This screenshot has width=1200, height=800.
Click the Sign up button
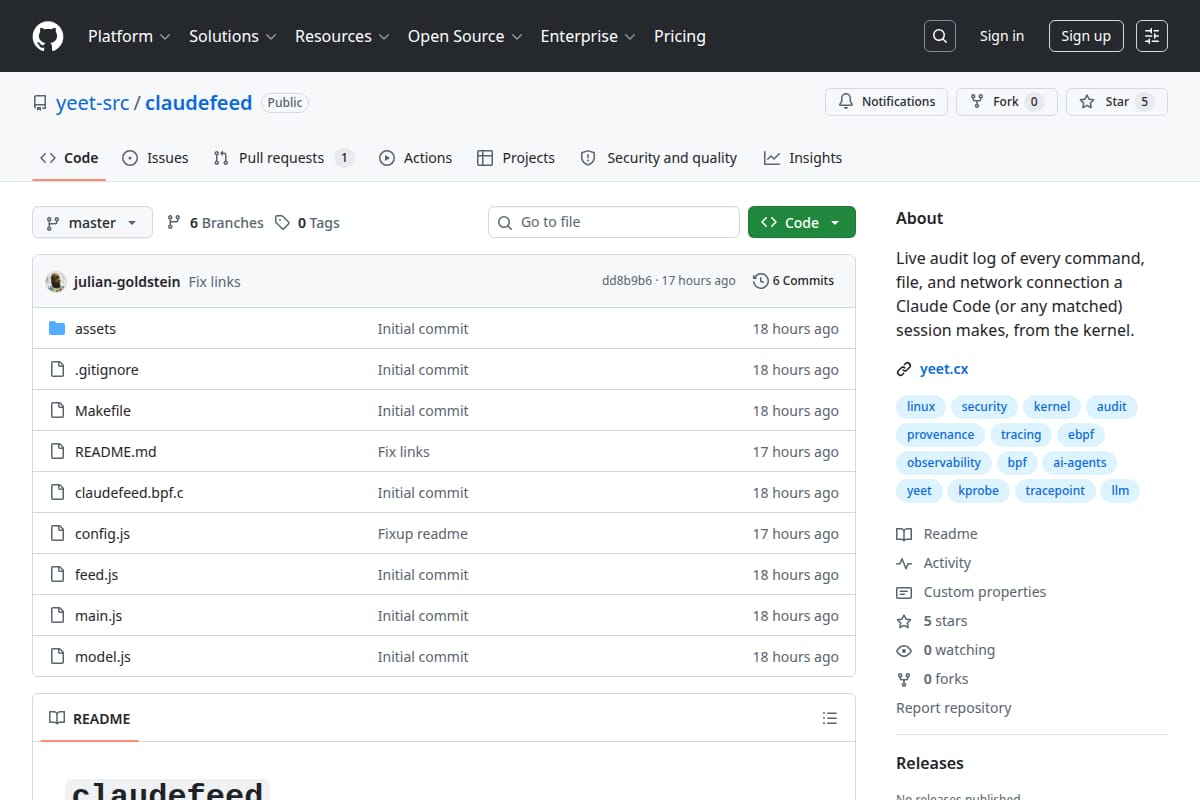[x=1086, y=36]
